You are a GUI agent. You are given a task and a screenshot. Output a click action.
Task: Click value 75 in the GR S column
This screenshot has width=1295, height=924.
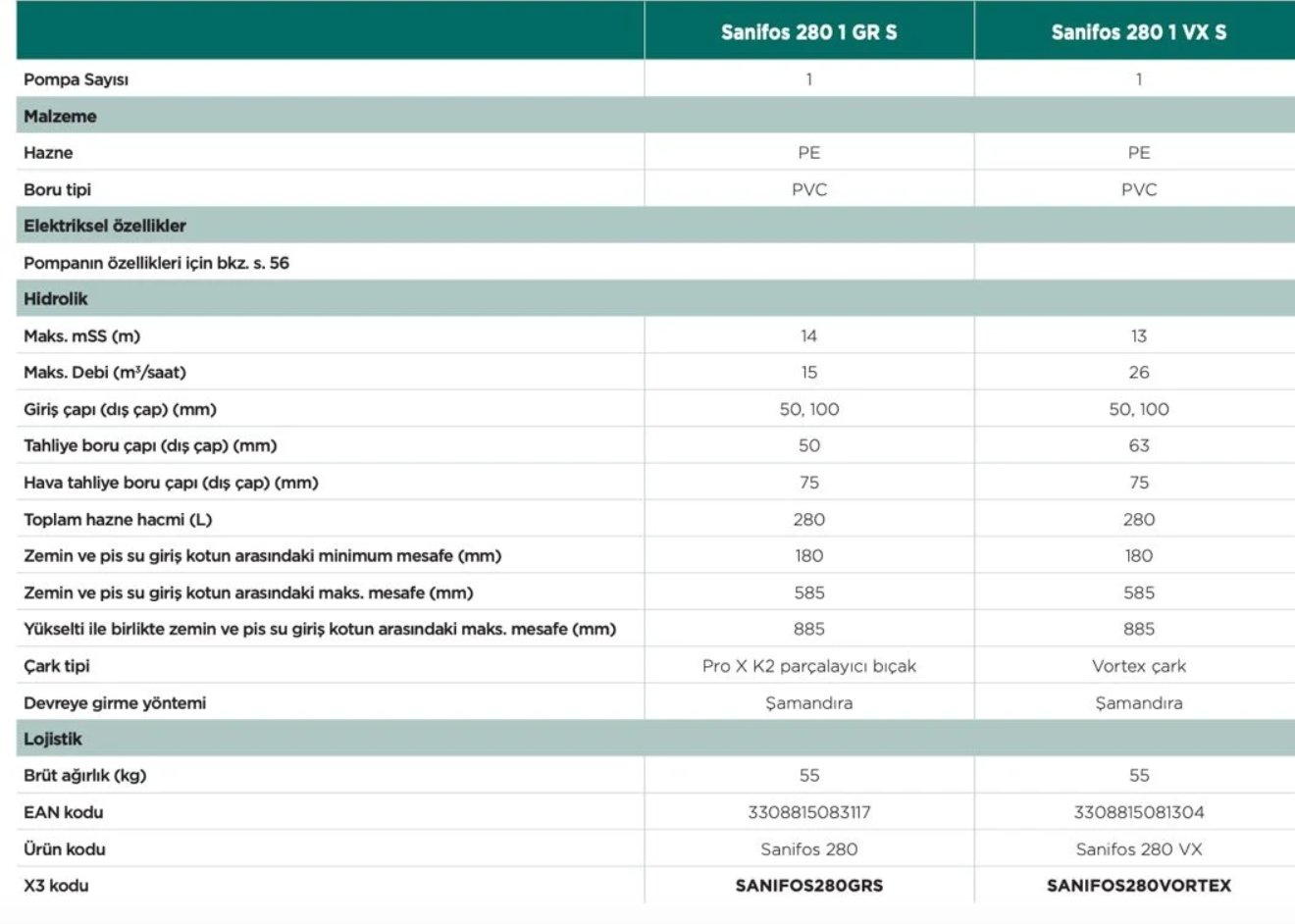(808, 483)
